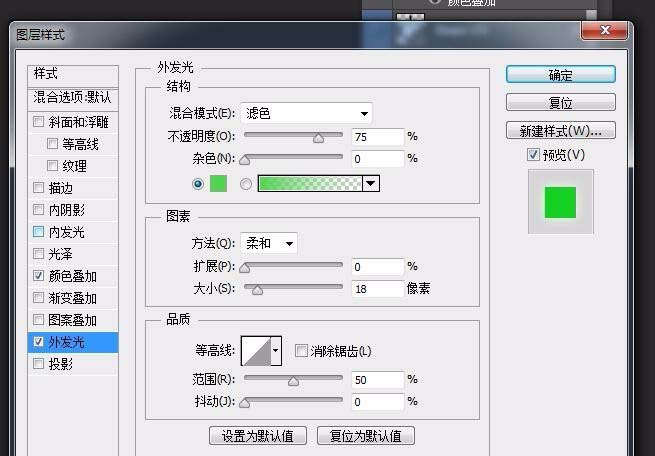Click the 新建样式(W)... button
655x456 pixels.
click(x=560, y=131)
